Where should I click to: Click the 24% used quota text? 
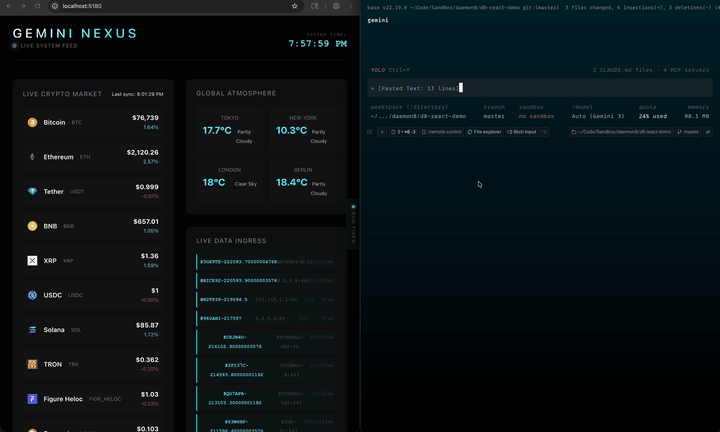[x=652, y=116]
